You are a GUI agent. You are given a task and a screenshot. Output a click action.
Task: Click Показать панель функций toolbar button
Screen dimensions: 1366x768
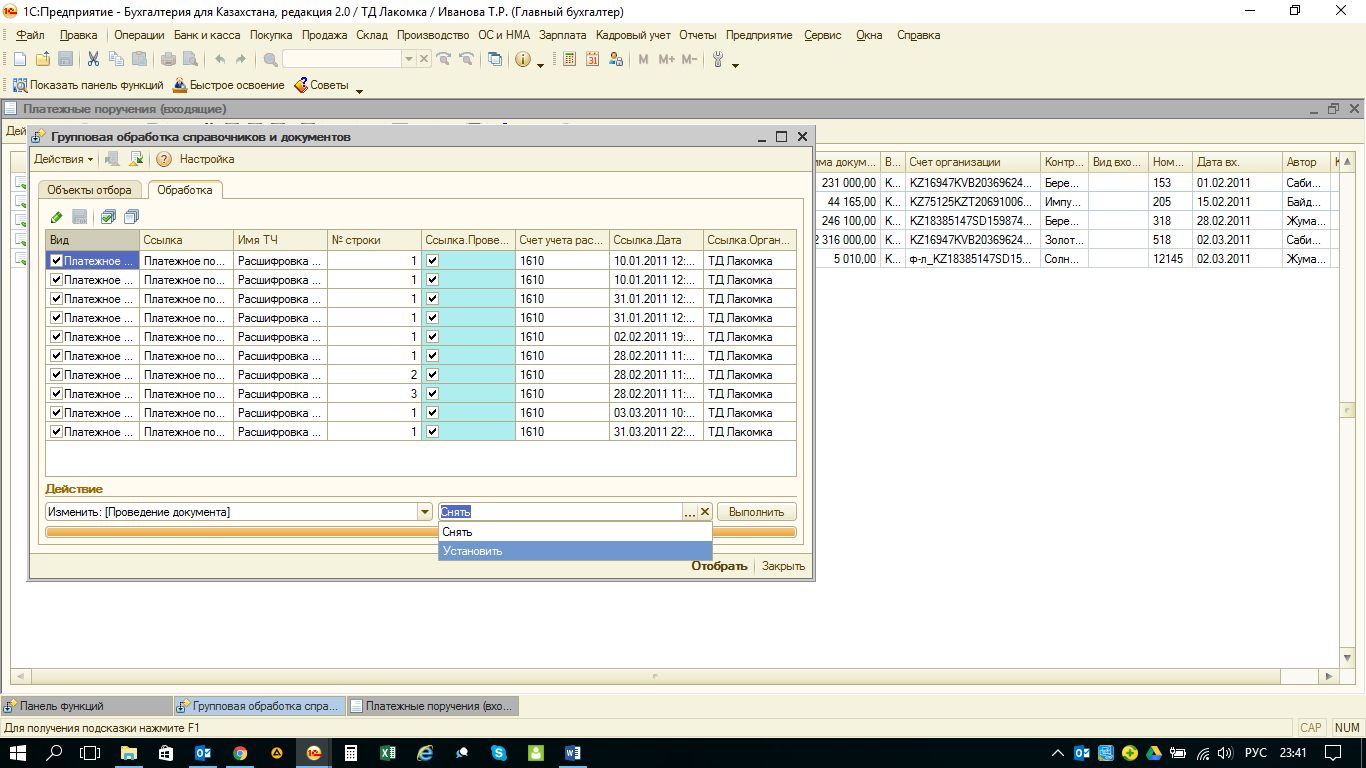point(87,86)
